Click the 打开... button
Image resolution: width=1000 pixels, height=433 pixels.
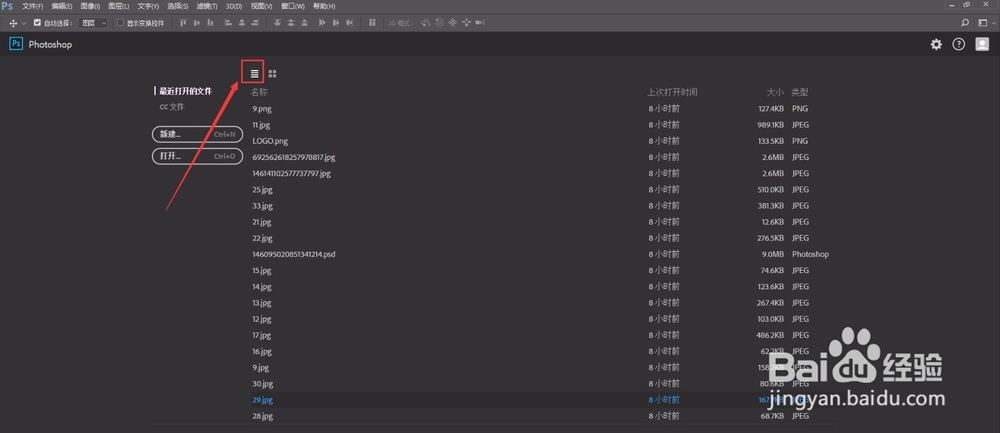[197, 156]
